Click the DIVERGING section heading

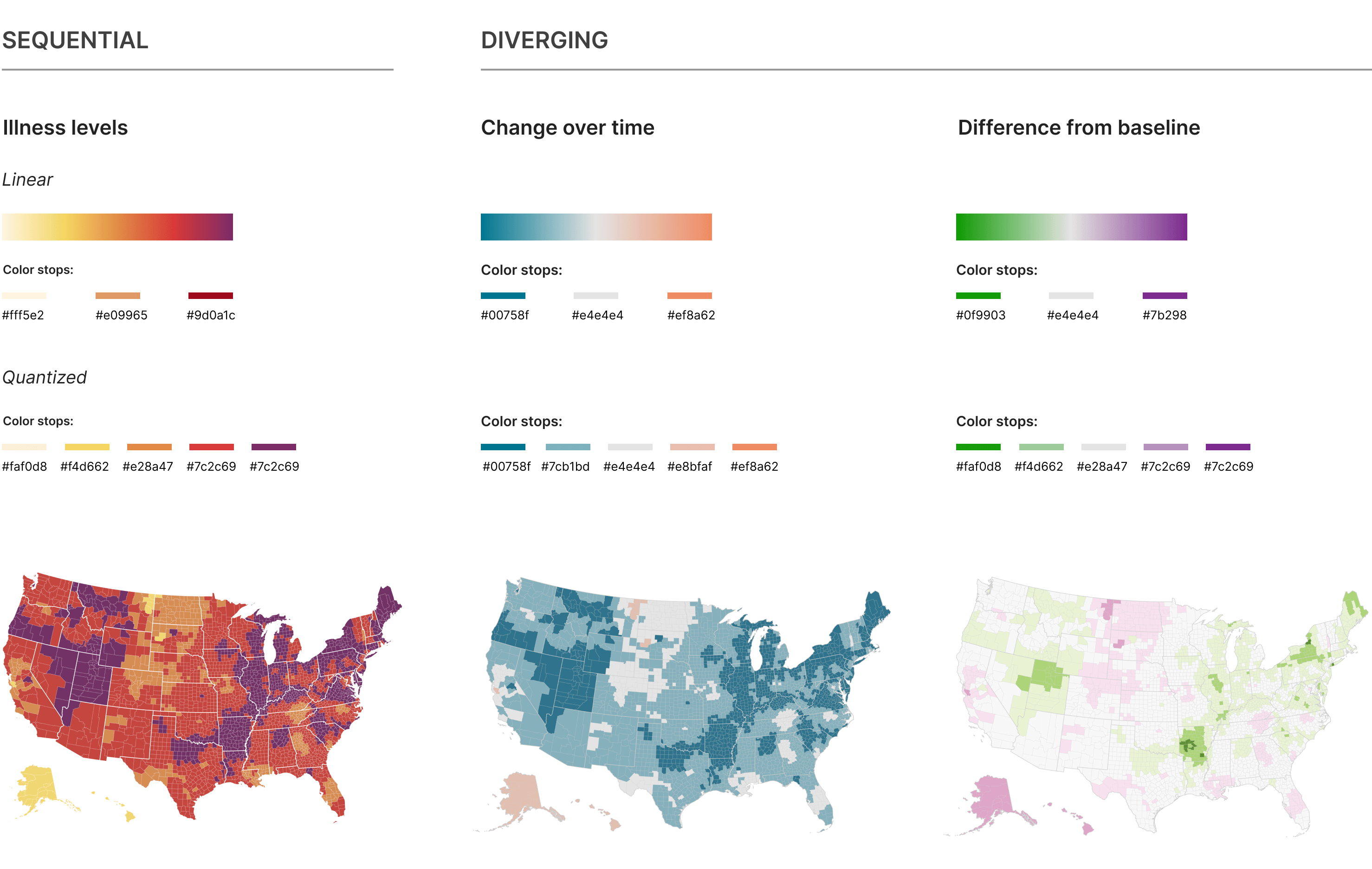(x=544, y=40)
